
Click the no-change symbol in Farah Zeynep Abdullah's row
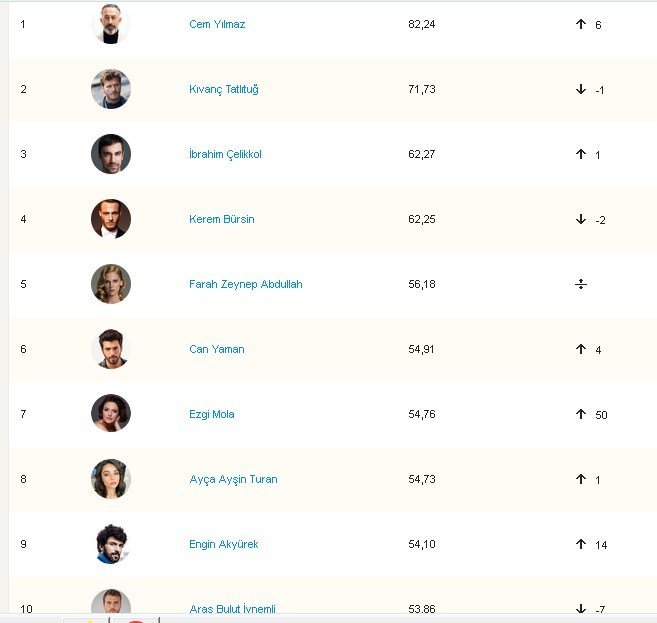pyautogui.click(x=580, y=284)
